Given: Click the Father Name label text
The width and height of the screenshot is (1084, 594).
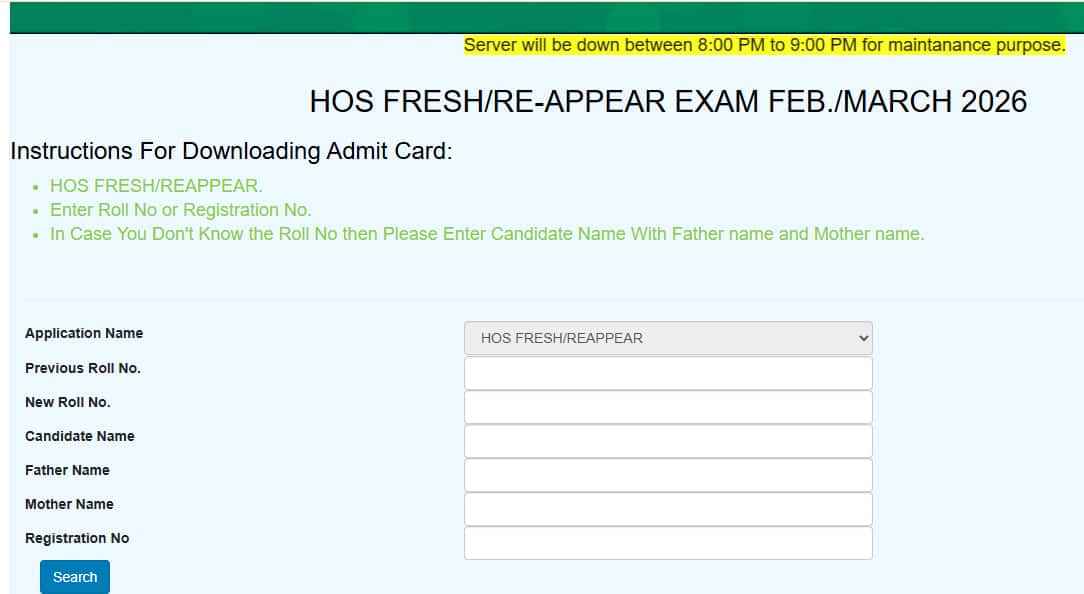Looking at the screenshot, I should point(68,470).
